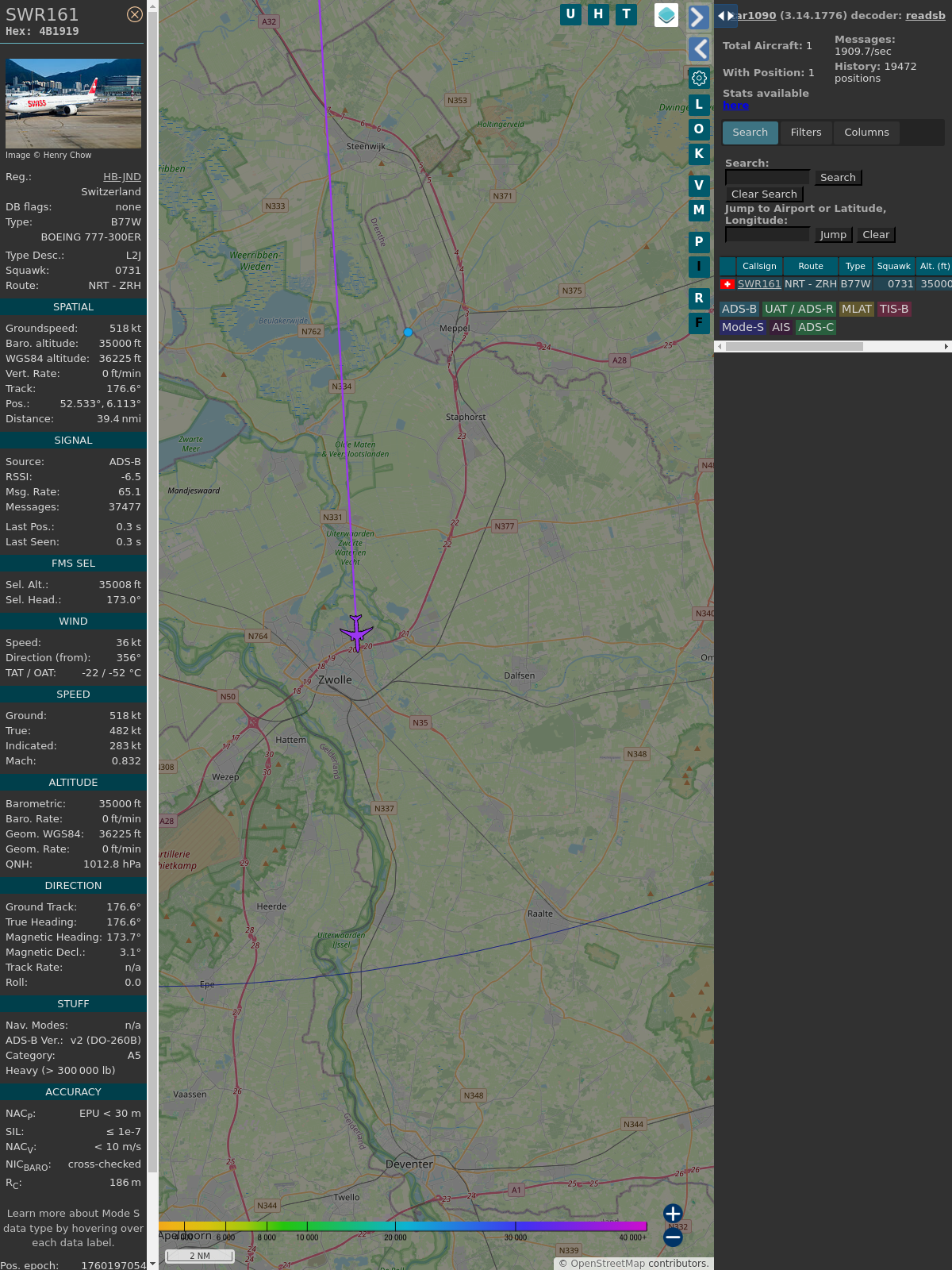
Task: Click the AIS source legend
Action: click(781, 327)
